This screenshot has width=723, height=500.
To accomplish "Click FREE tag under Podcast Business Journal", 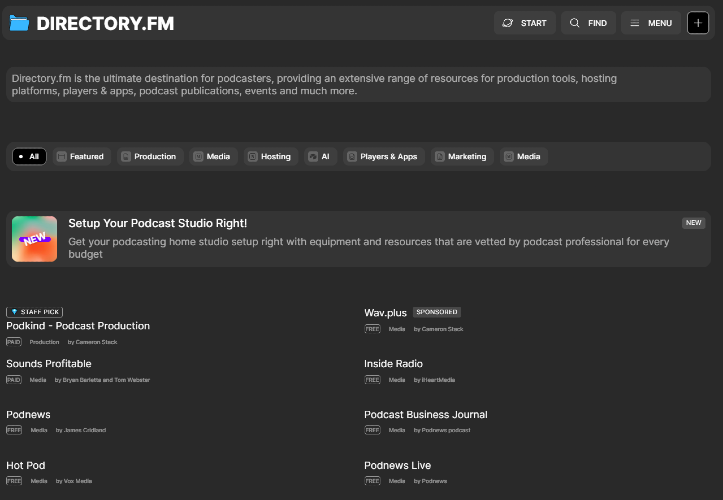I will pos(373,430).
